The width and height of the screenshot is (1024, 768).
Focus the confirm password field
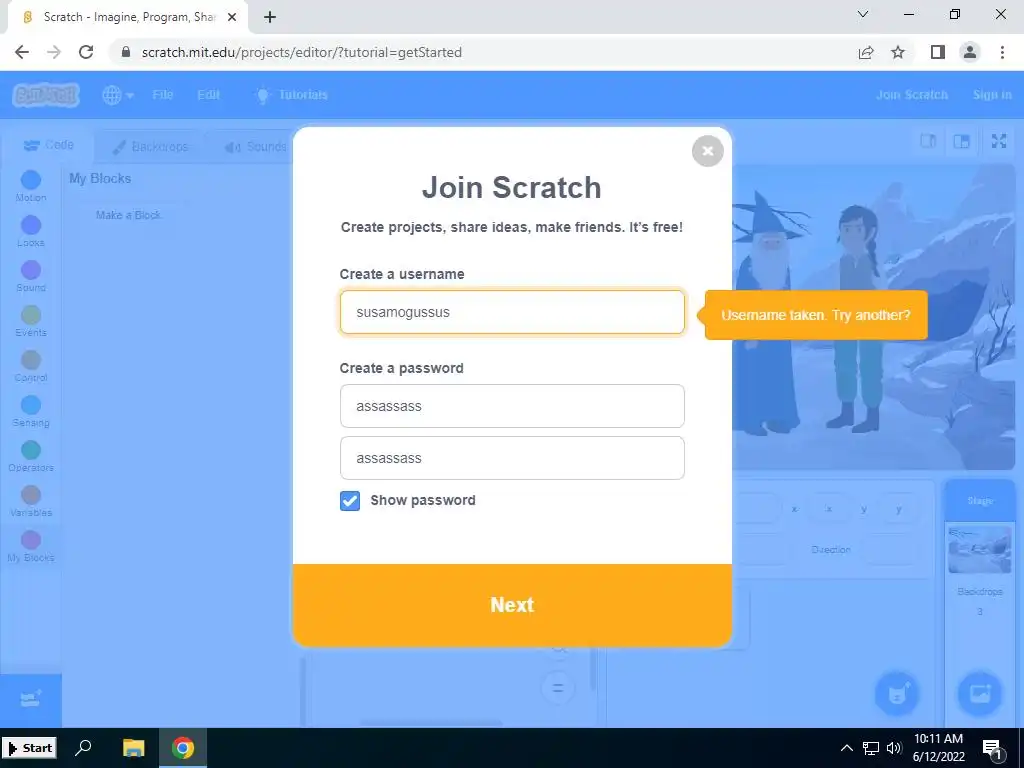click(x=512, y=458)
